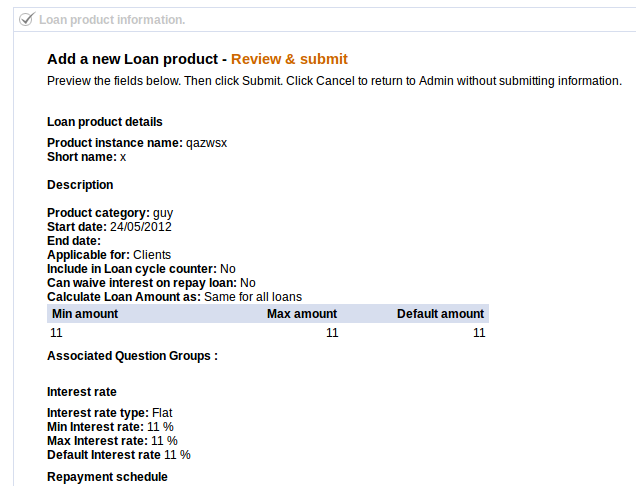Image resolution: width=636 pixels, height=486 pixels.
Task: Click the "Can waive interest on repay loan" label
Action: click(x=142, y=283)
